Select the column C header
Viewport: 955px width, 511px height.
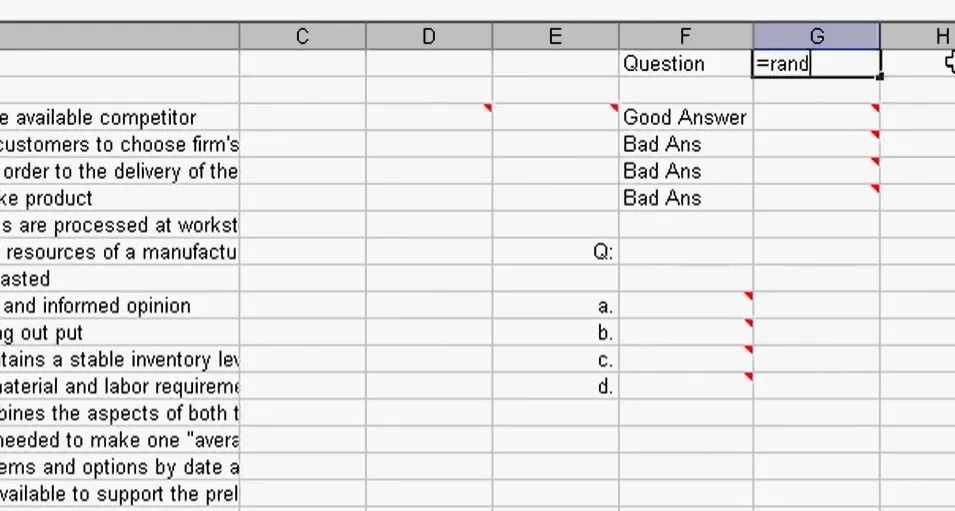click(302, 37)
